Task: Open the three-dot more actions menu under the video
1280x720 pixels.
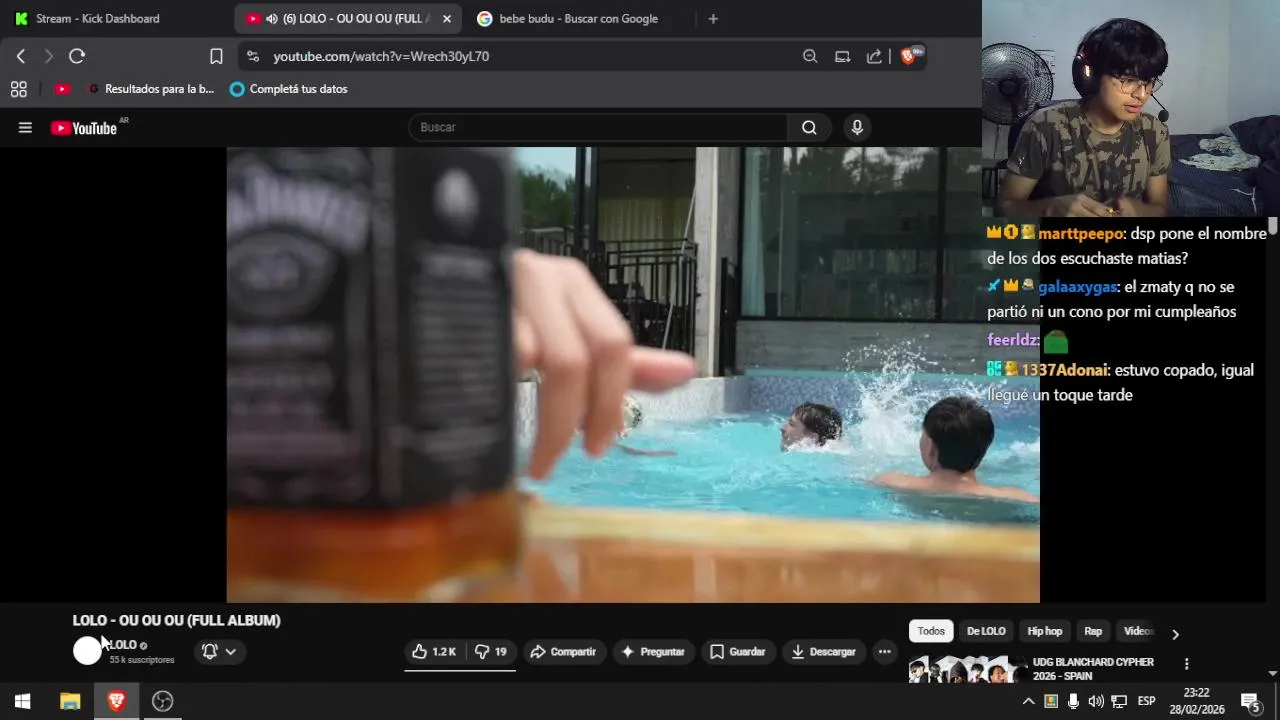Action: (884, 651)
